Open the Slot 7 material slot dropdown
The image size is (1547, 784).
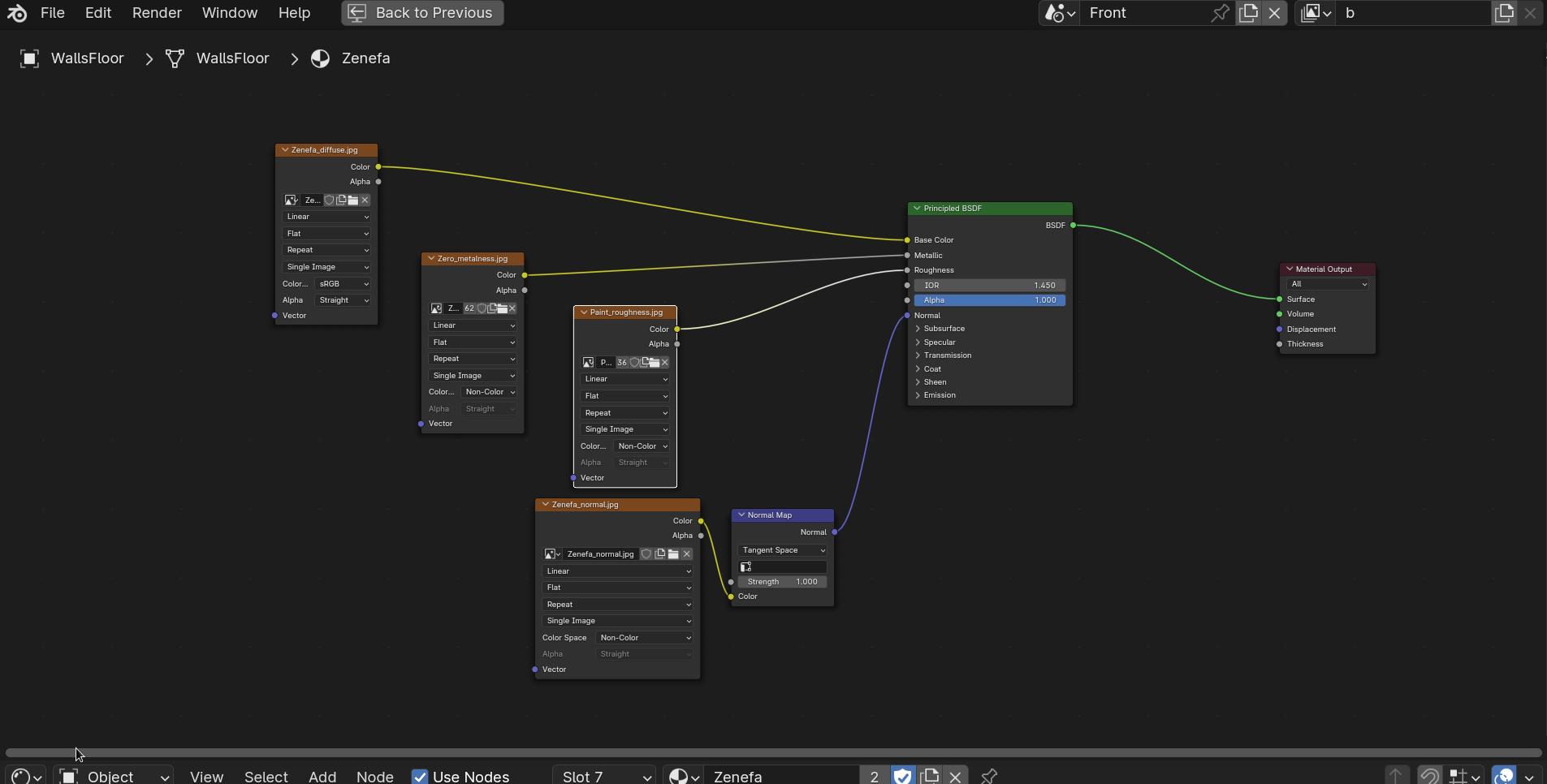pos(604,776)
